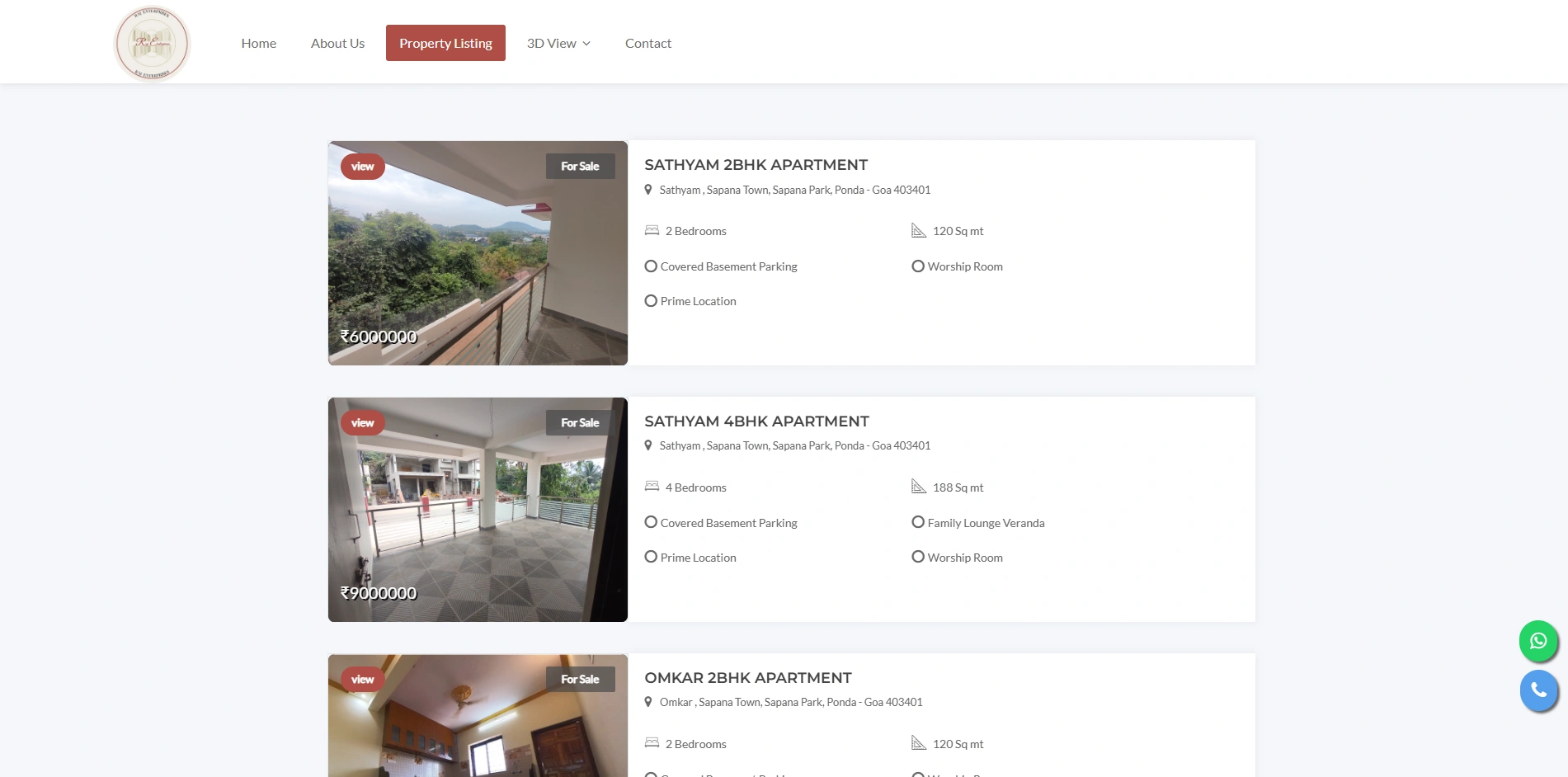Screen dimensions: 1568x777
Task: Click the bedrooms icon on Sathyam 2BHK listing
Action: coord(651,230)
